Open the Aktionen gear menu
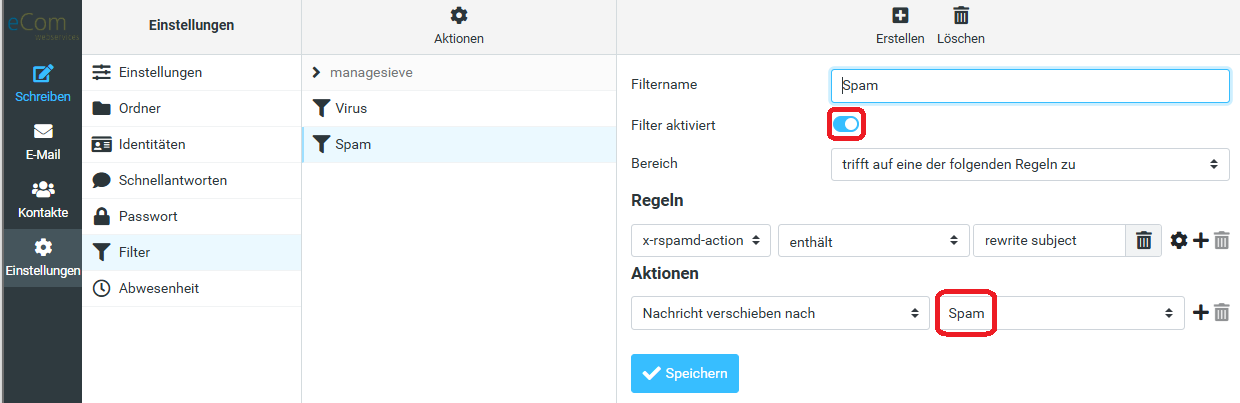Viewport: 1240px width, 403px height. click(459, 26)
